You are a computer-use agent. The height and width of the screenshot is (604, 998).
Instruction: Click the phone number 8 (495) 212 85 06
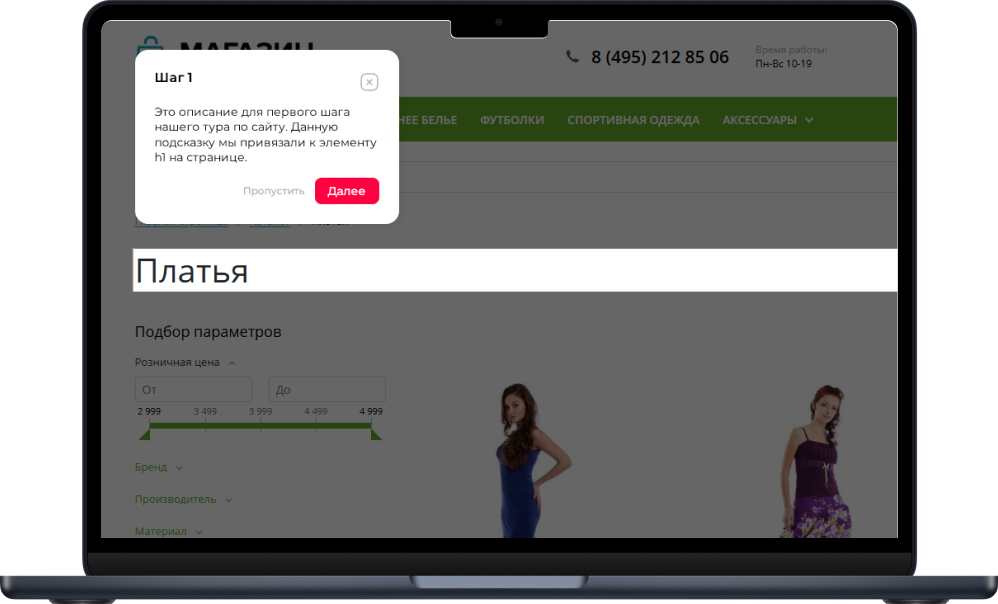pos(659,57)
